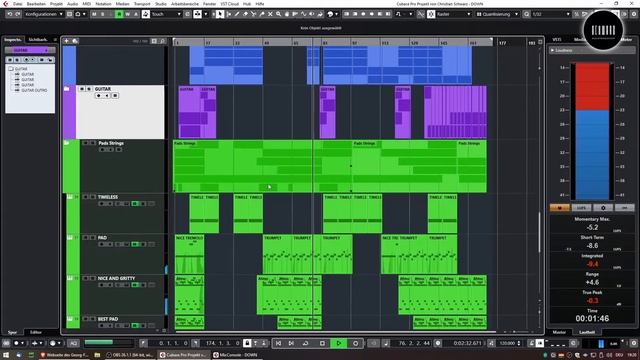Click the loudness meter settings gear
640x360 pixels.
(x=603, y=208)
